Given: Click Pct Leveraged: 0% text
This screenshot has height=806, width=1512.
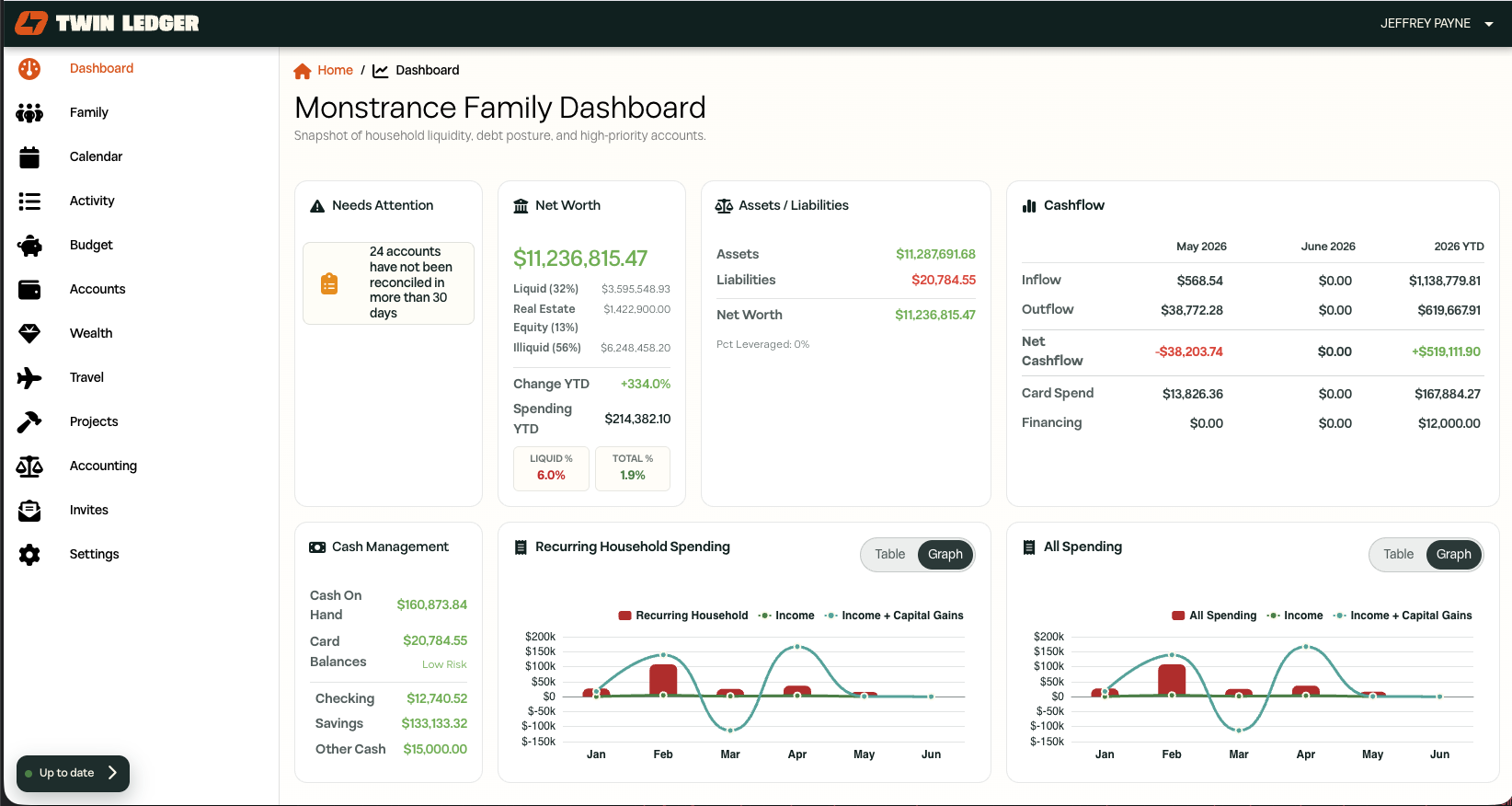Looking at the screenshot, I should (x=762, y=344).
